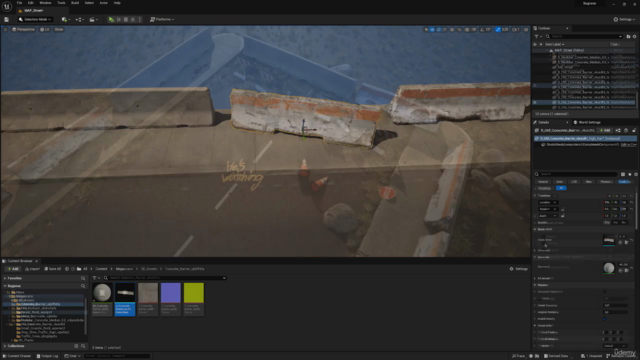
Task: Toggle visibility of the selected Concrete Barrier actor
Action: pos(535,102)
